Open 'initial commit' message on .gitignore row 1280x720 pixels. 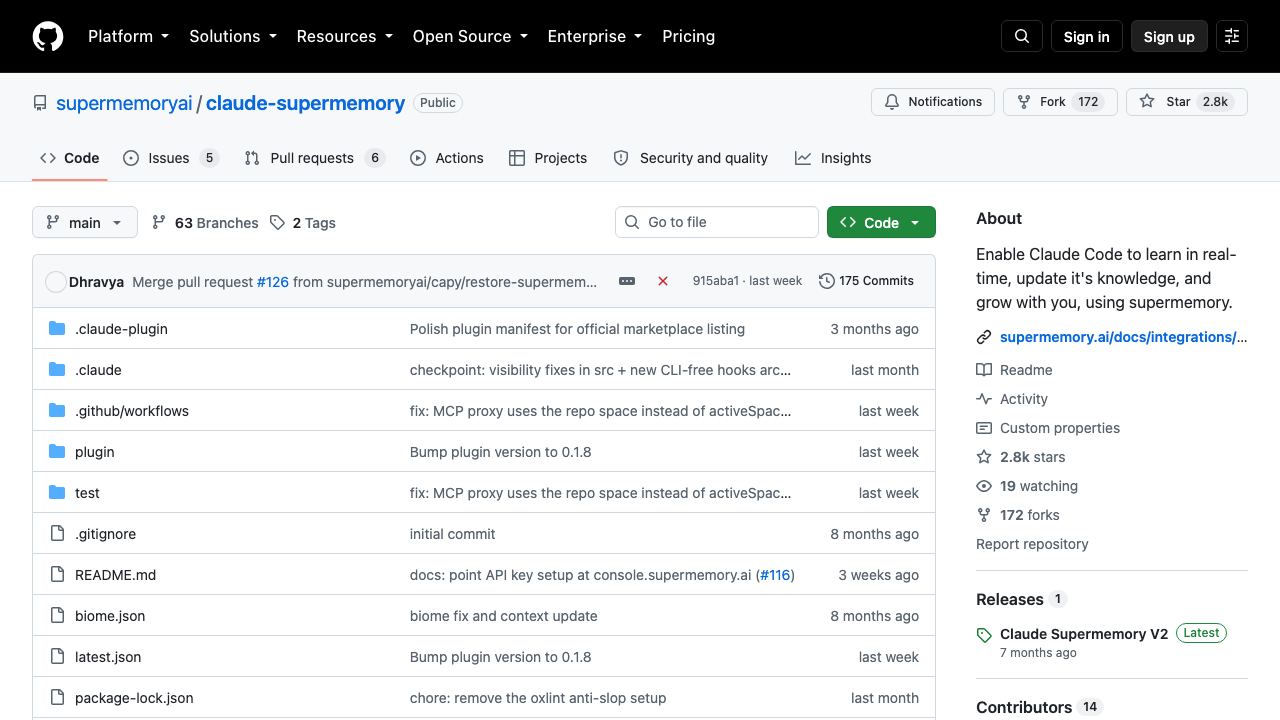(x=452, y=534)
